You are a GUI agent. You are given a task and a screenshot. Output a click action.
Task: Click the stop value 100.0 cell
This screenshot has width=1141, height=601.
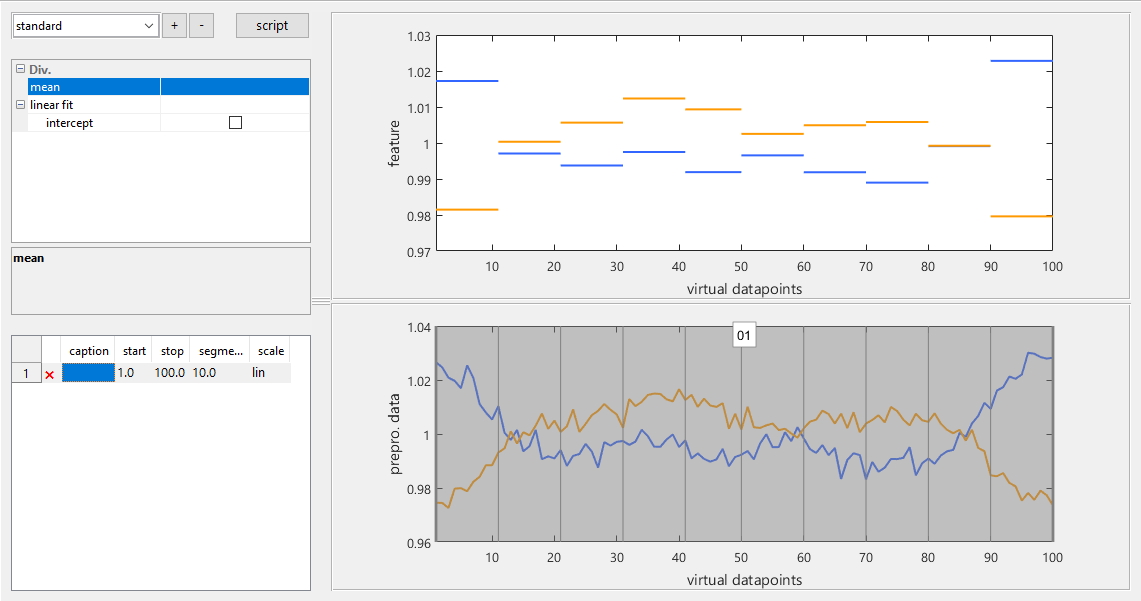[x=171, y=373]
